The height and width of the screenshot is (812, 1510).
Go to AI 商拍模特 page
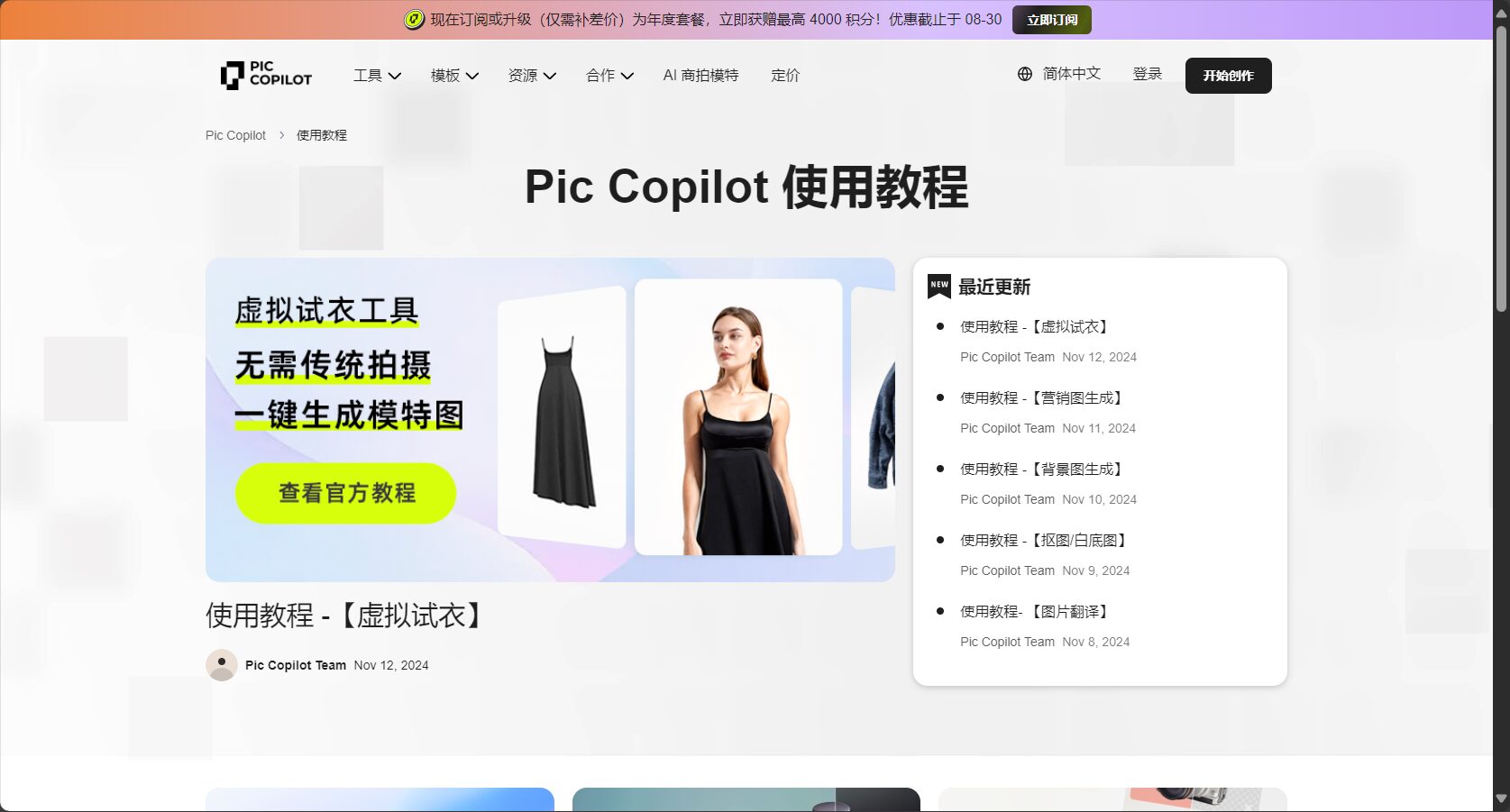(x=700, y=76)
